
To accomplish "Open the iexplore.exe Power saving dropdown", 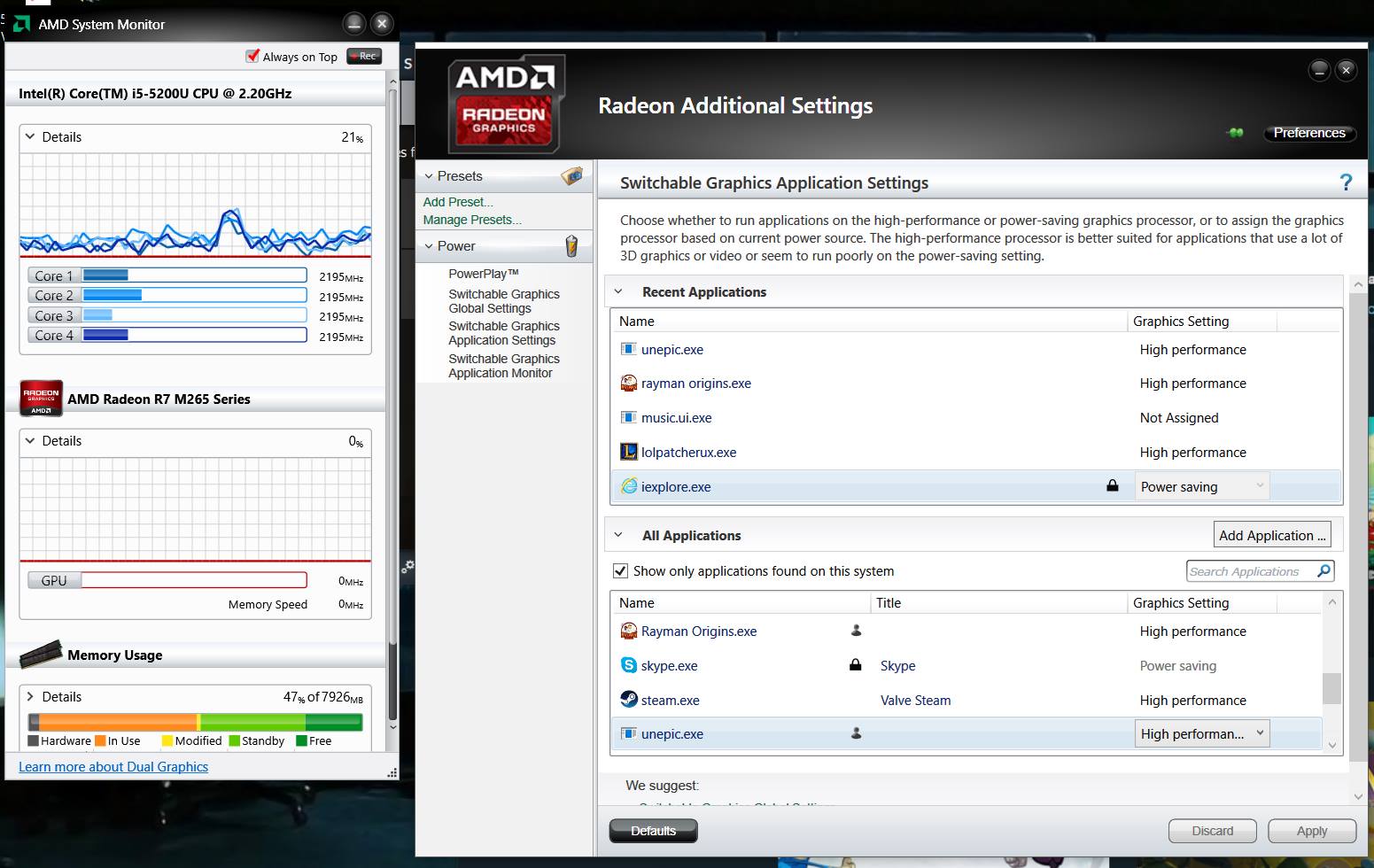I will (x=1202, y=486).
